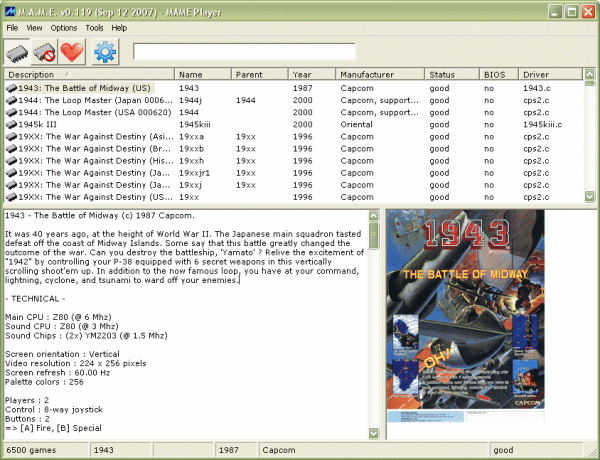The width and height of the screenshot is (600, 460).
Task: Open the Options menu
Action: [x=64, y=28]
